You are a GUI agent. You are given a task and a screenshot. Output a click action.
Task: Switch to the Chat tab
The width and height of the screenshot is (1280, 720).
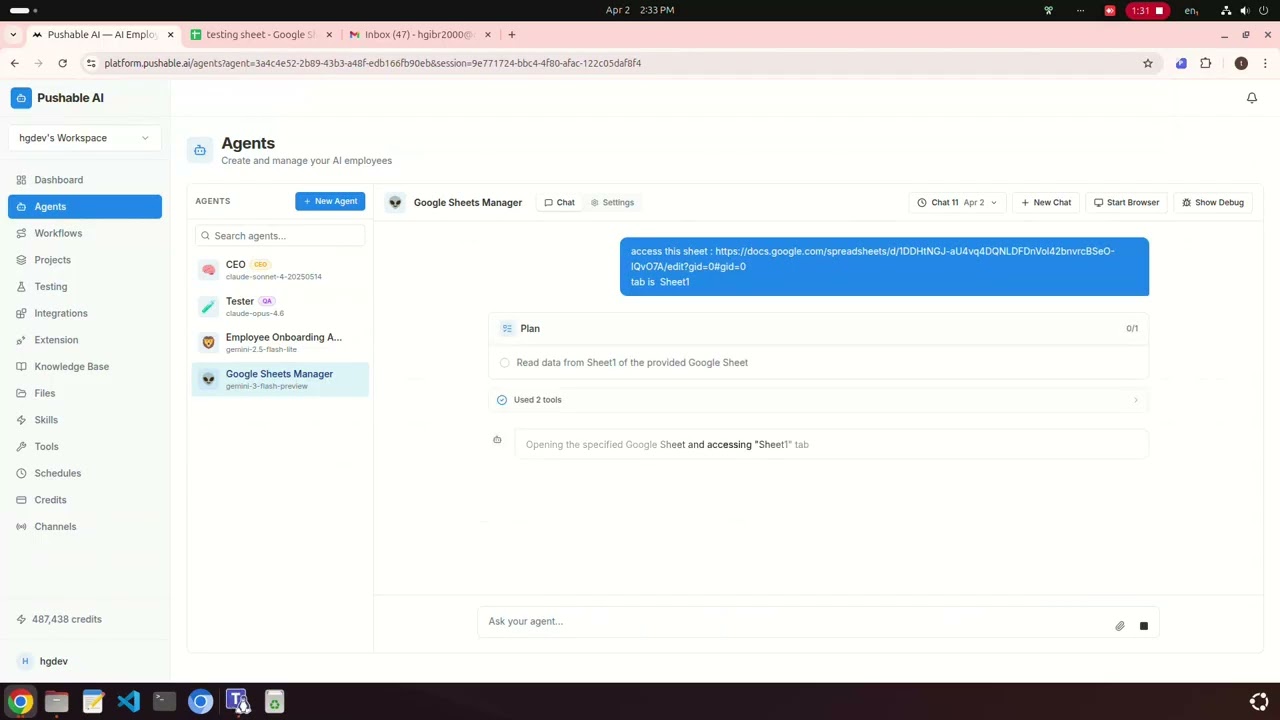(560, 202)
